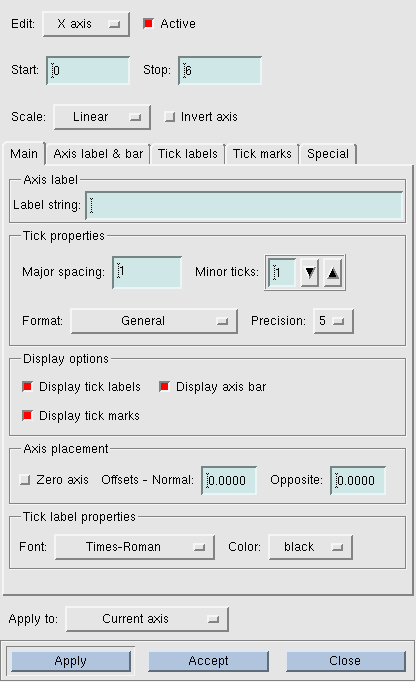
Task: Uncheck Display tick labels
Action: click(27, 386)
